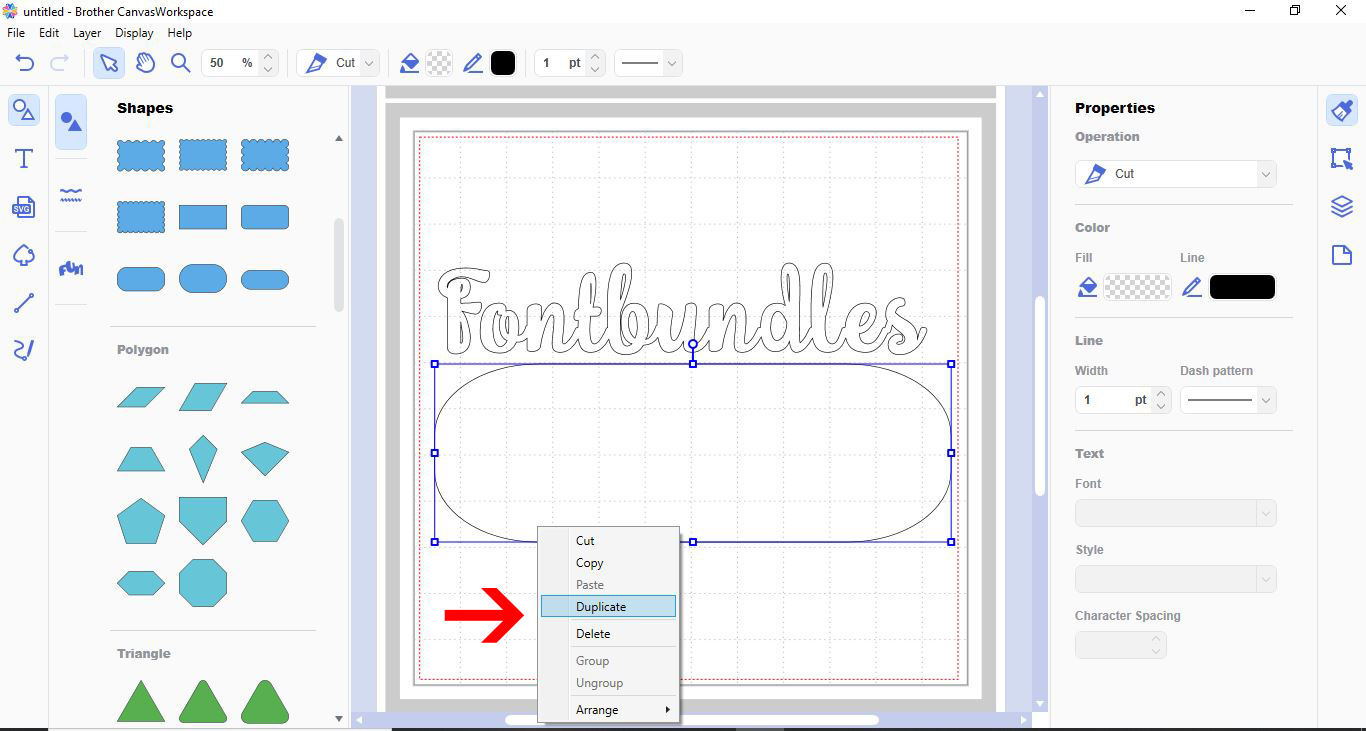Expand the Arrange submenu arrow
This screenshot has width=1366, height=731.
tap(668, 710)
